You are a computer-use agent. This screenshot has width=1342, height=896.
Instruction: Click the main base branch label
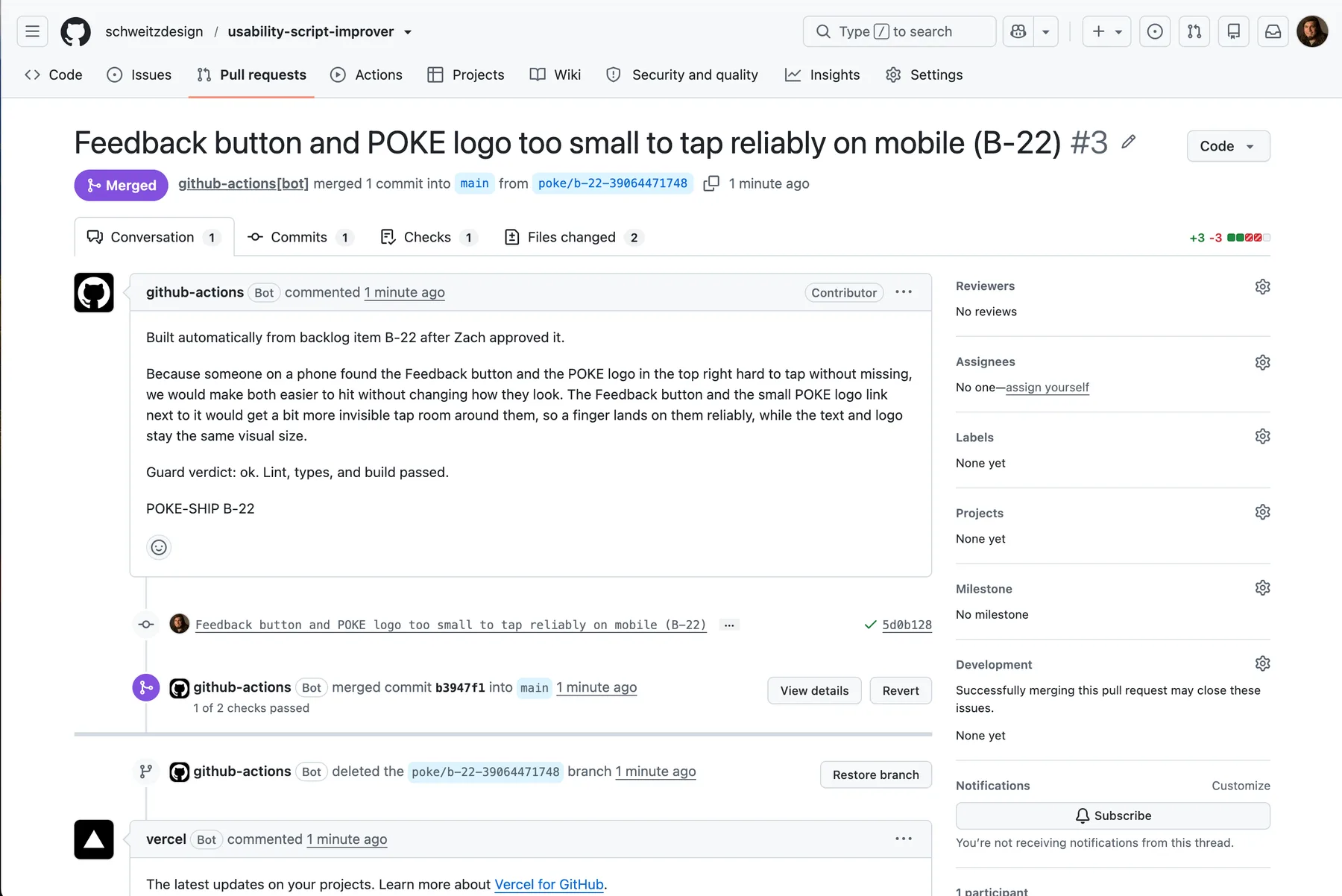point(474,183)
